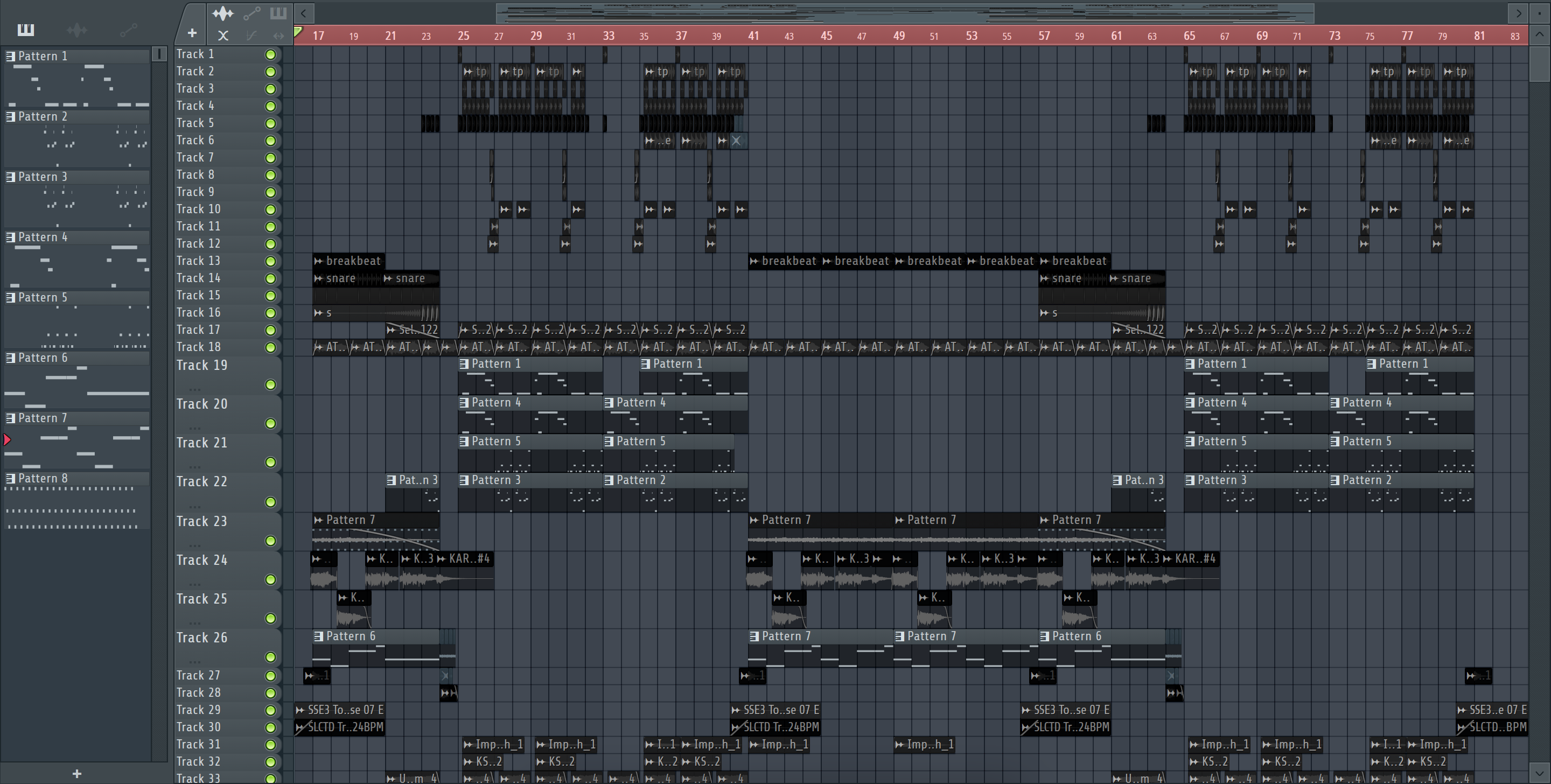Select the pattern clips focus piano icon
This screenshot has height=784, width=1551.
pyautogui.click(x=278, y=13)
